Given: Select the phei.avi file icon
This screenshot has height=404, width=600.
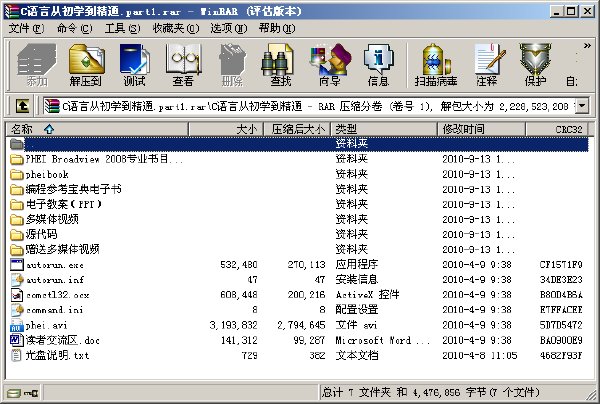Looking at the screenshot, I should tap(17, 325).
